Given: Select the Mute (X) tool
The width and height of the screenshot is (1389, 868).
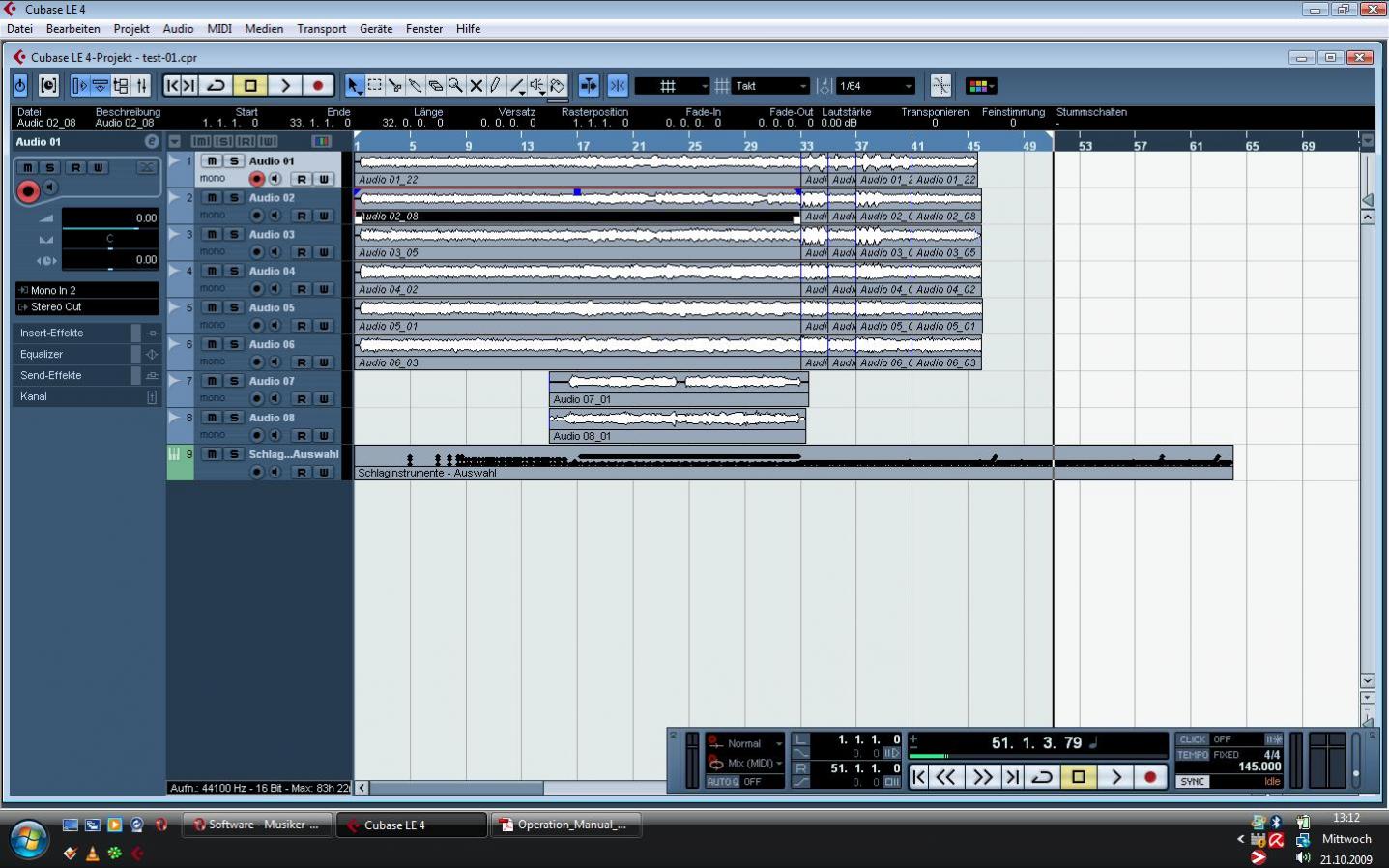Looking at the screenshot, I should (x=476, y=86).
